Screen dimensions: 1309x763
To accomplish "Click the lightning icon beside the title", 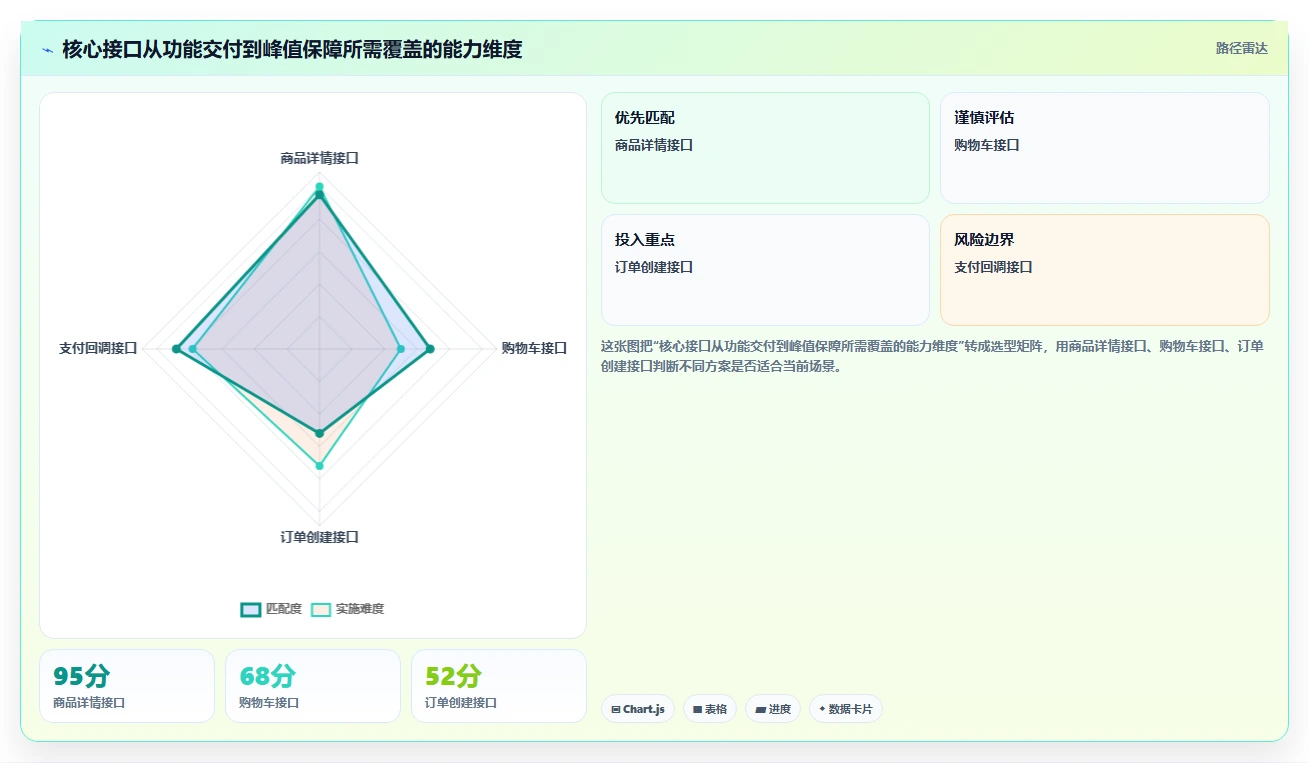I will pos(48,49).
